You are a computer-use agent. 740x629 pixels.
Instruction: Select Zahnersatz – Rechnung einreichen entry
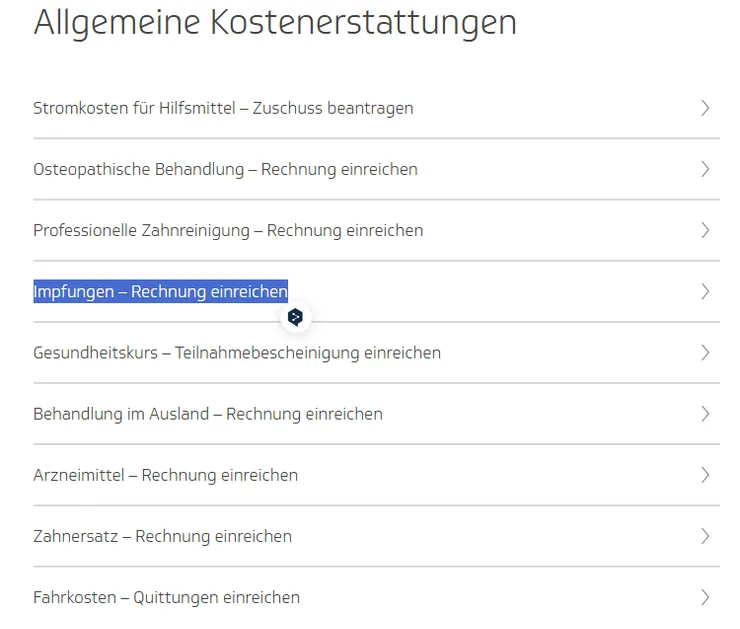coord(162,536)
